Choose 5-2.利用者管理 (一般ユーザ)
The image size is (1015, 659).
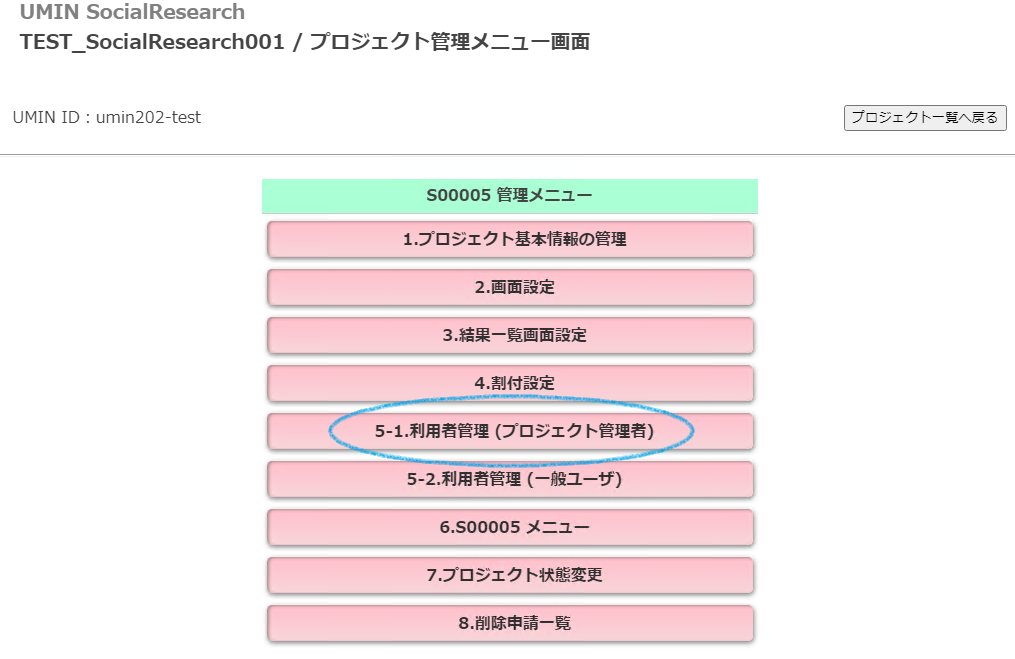[x=510, y=480]
